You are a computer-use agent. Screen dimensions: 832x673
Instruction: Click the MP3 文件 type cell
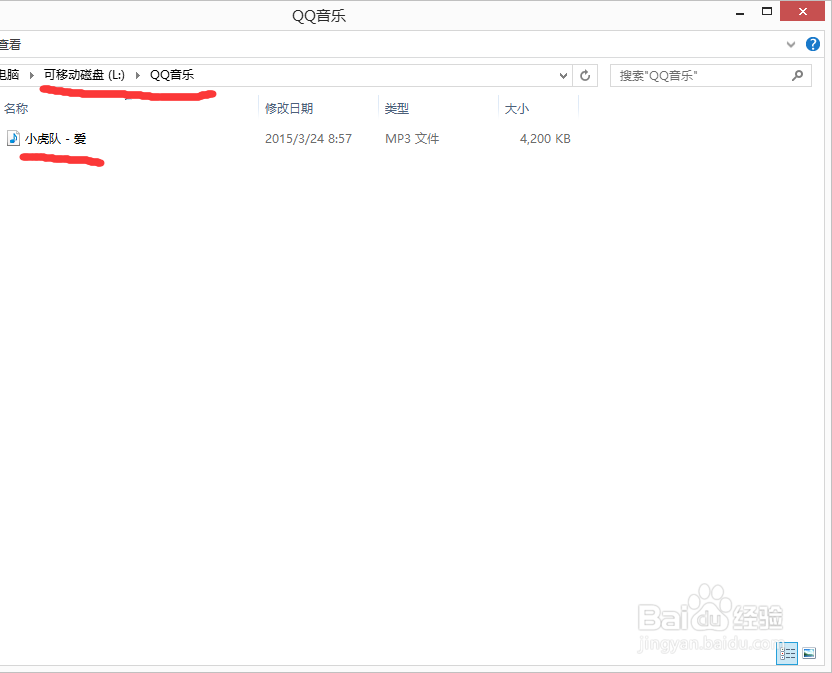point(412,139)
